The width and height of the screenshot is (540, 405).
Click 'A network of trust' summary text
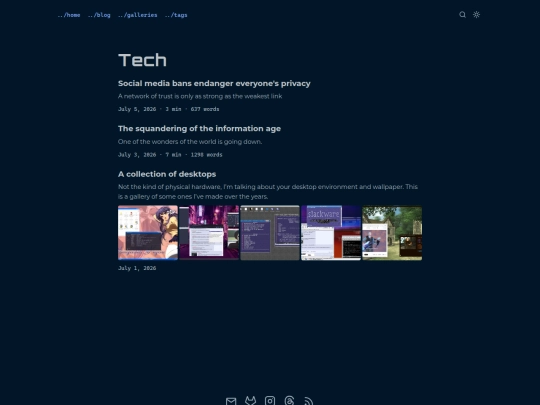pos(200,96)
